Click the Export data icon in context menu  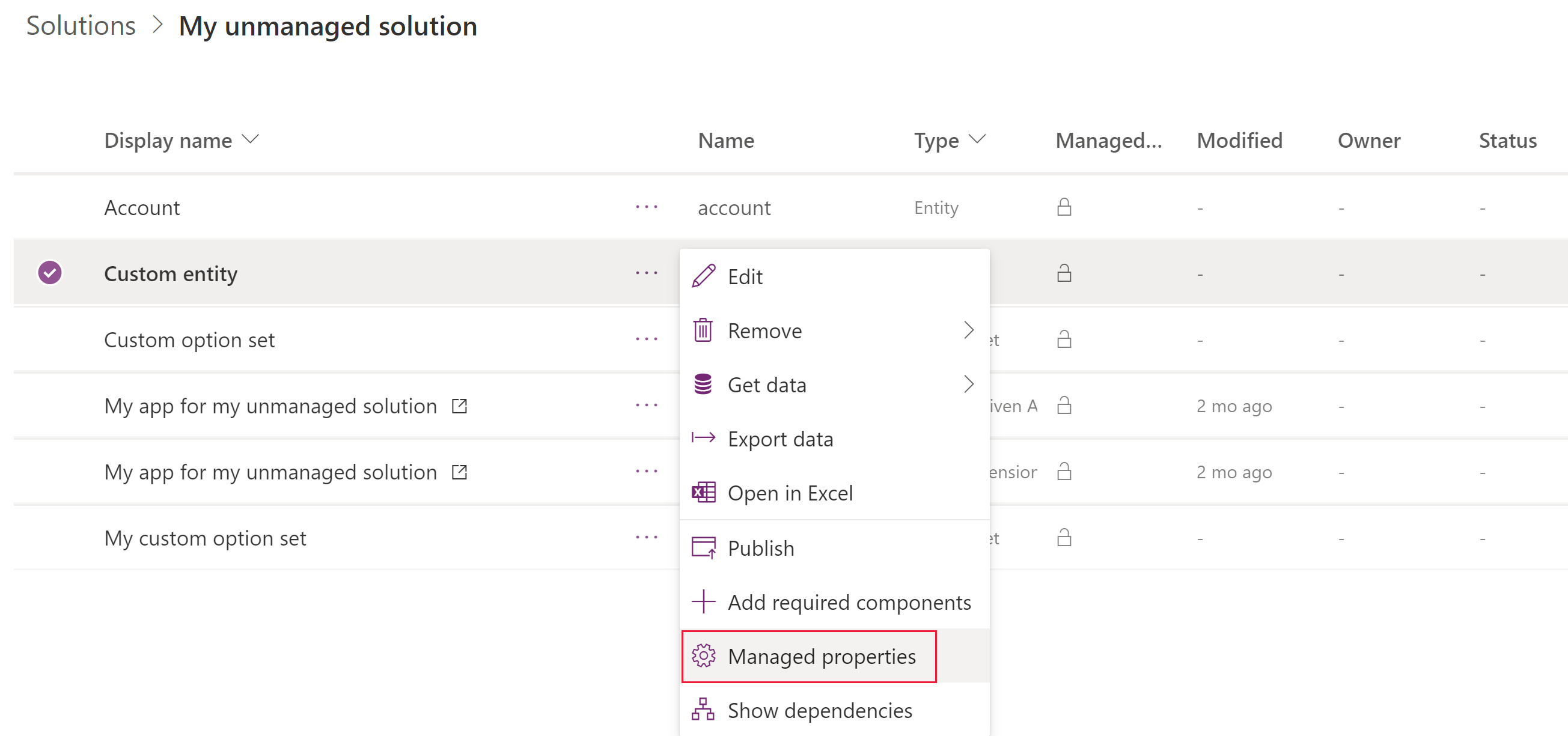pyautogui.click(x=703, y=438)
